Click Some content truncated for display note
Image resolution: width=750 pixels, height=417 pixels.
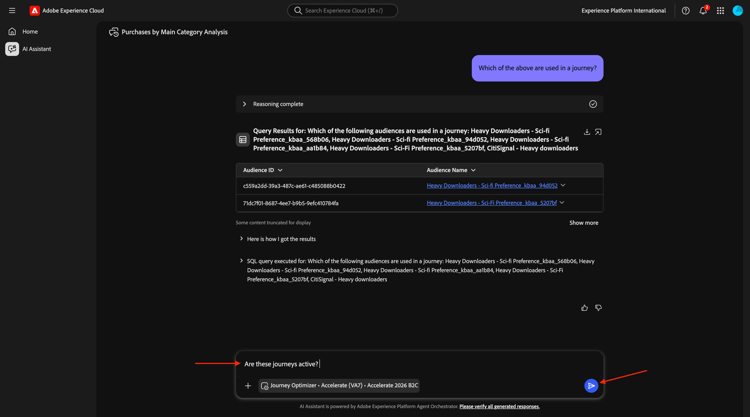click(273, 223)
